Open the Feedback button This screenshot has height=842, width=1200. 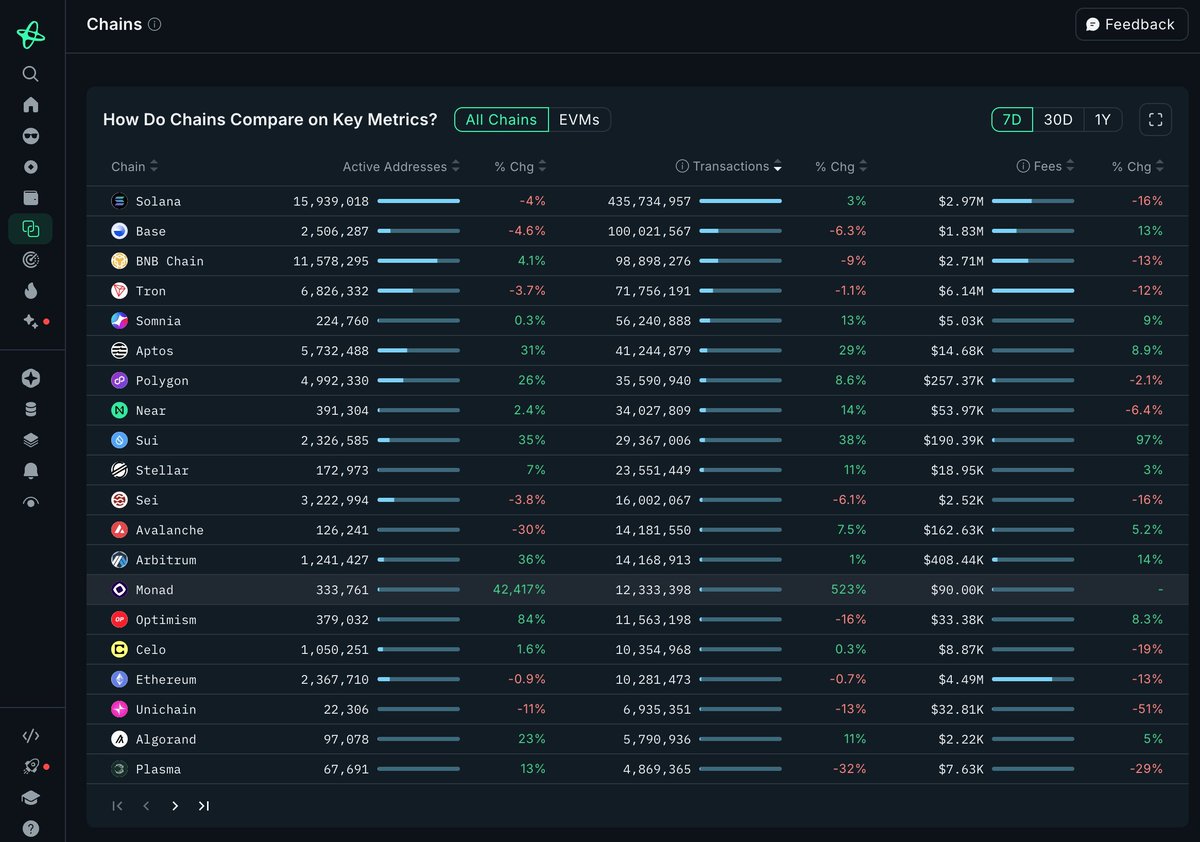tap(1131, 24)
